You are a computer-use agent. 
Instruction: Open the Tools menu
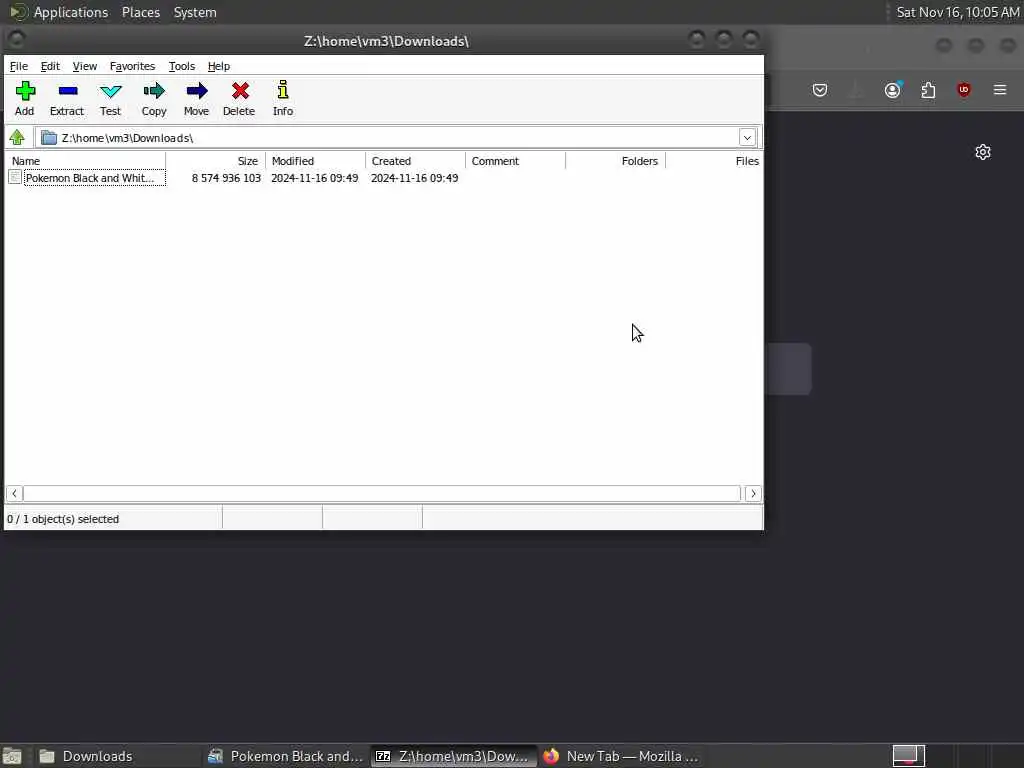coord(182,66)
